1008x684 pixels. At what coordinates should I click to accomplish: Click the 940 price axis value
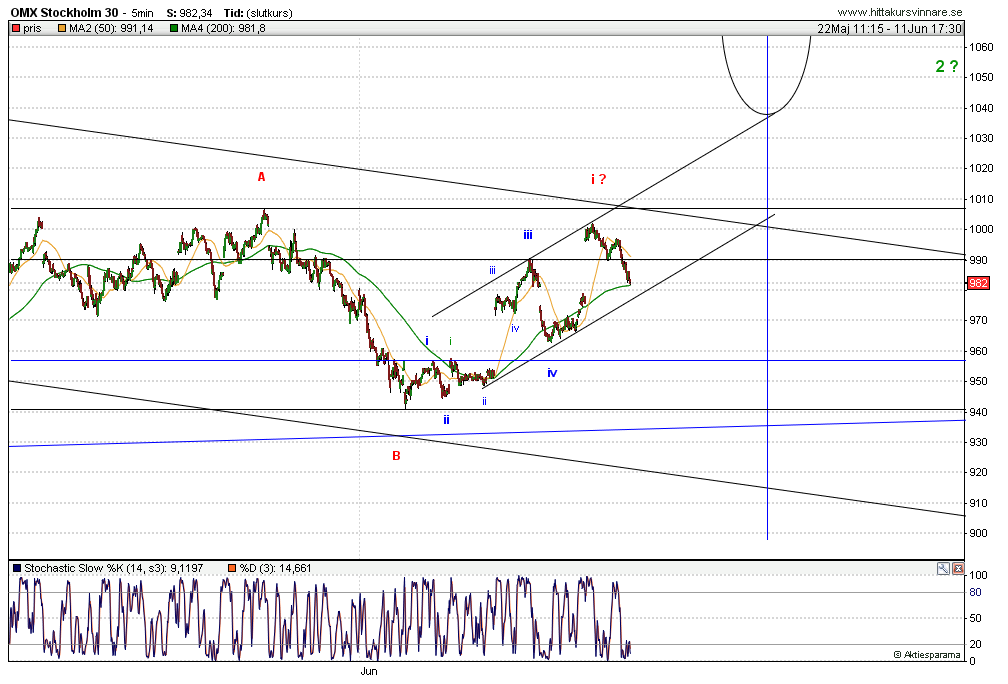(x=978, y=412)
